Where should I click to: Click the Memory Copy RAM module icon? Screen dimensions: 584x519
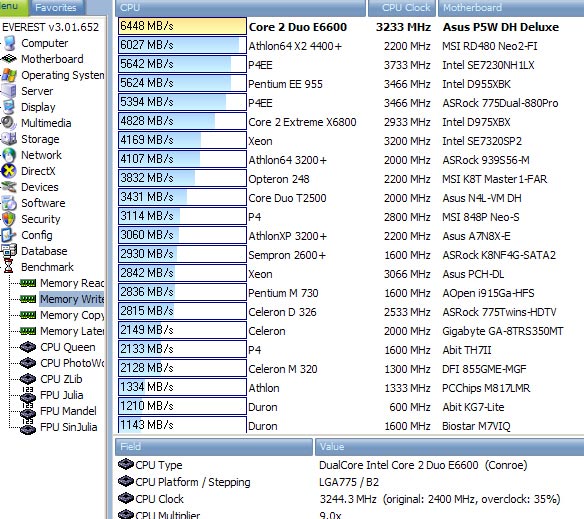tap(28, 315)
